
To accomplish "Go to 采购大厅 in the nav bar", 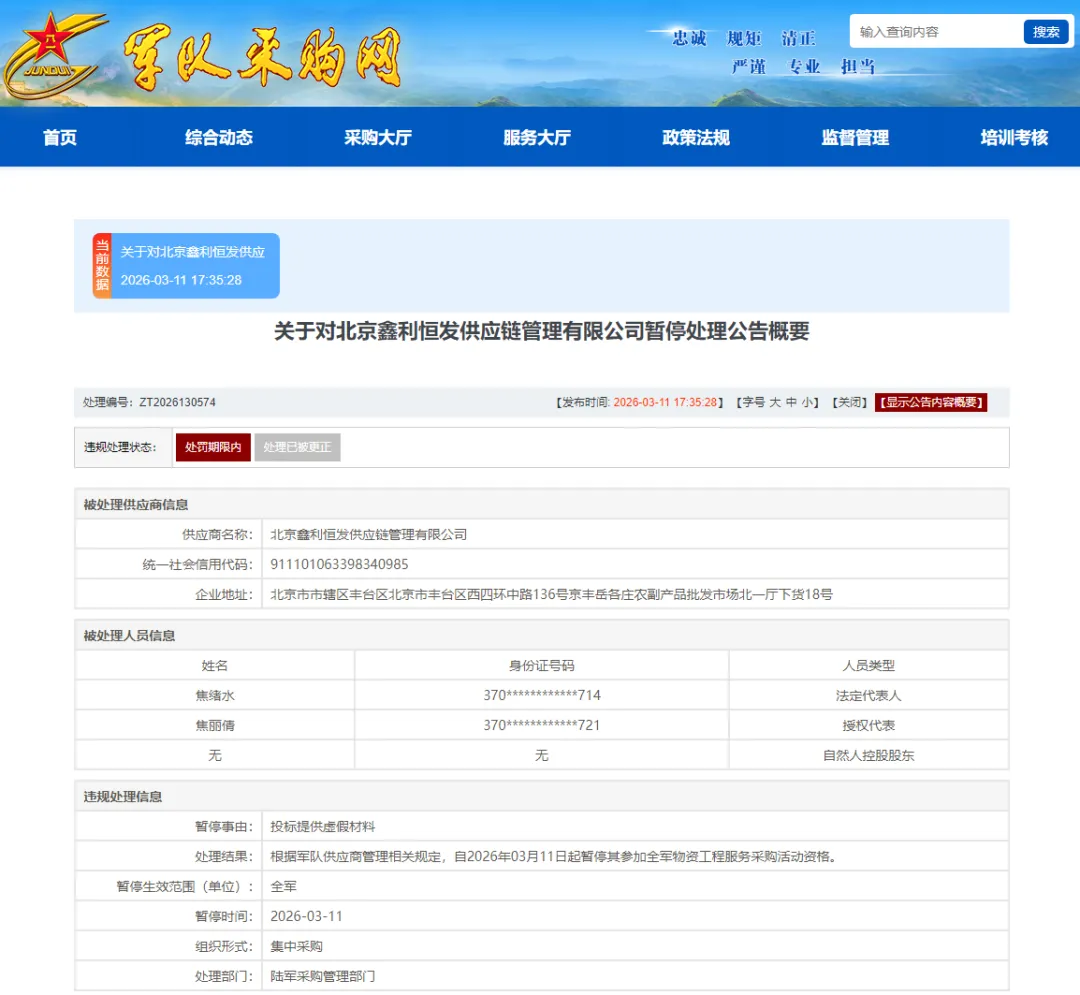I will [x=378, y=138].
